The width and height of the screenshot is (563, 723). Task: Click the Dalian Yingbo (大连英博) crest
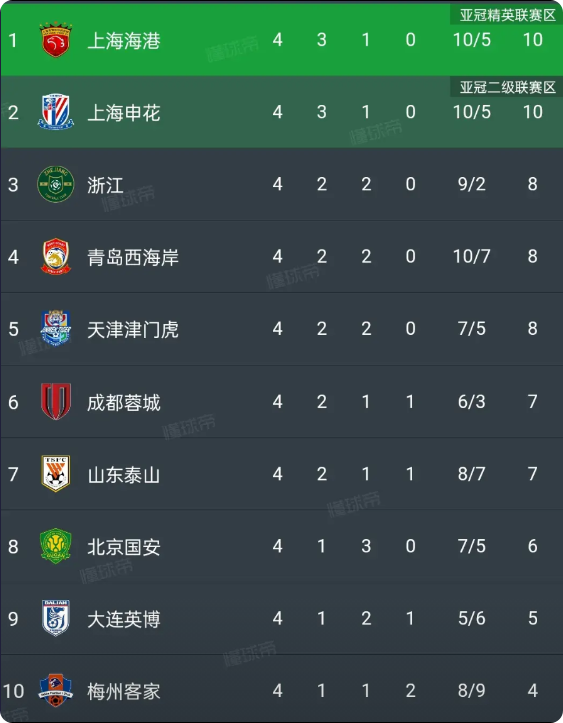point(55,618)
